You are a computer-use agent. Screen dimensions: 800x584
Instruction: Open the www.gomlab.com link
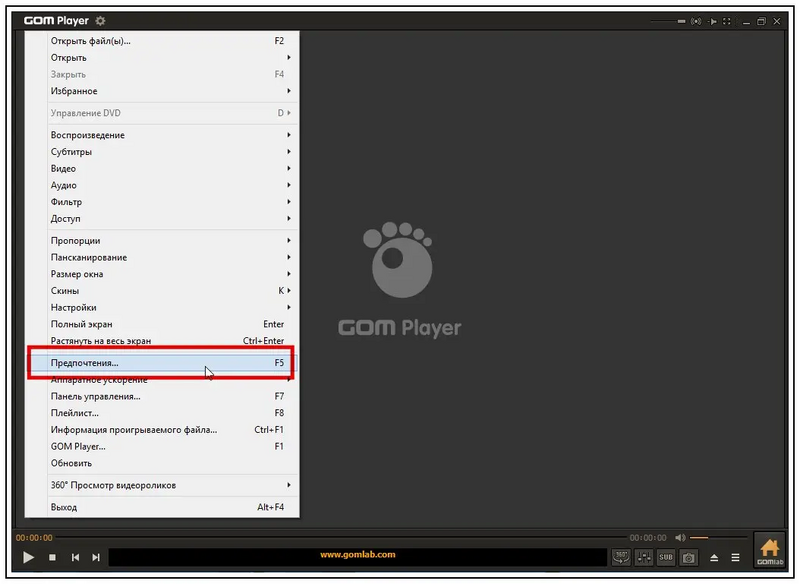point(358,554)
